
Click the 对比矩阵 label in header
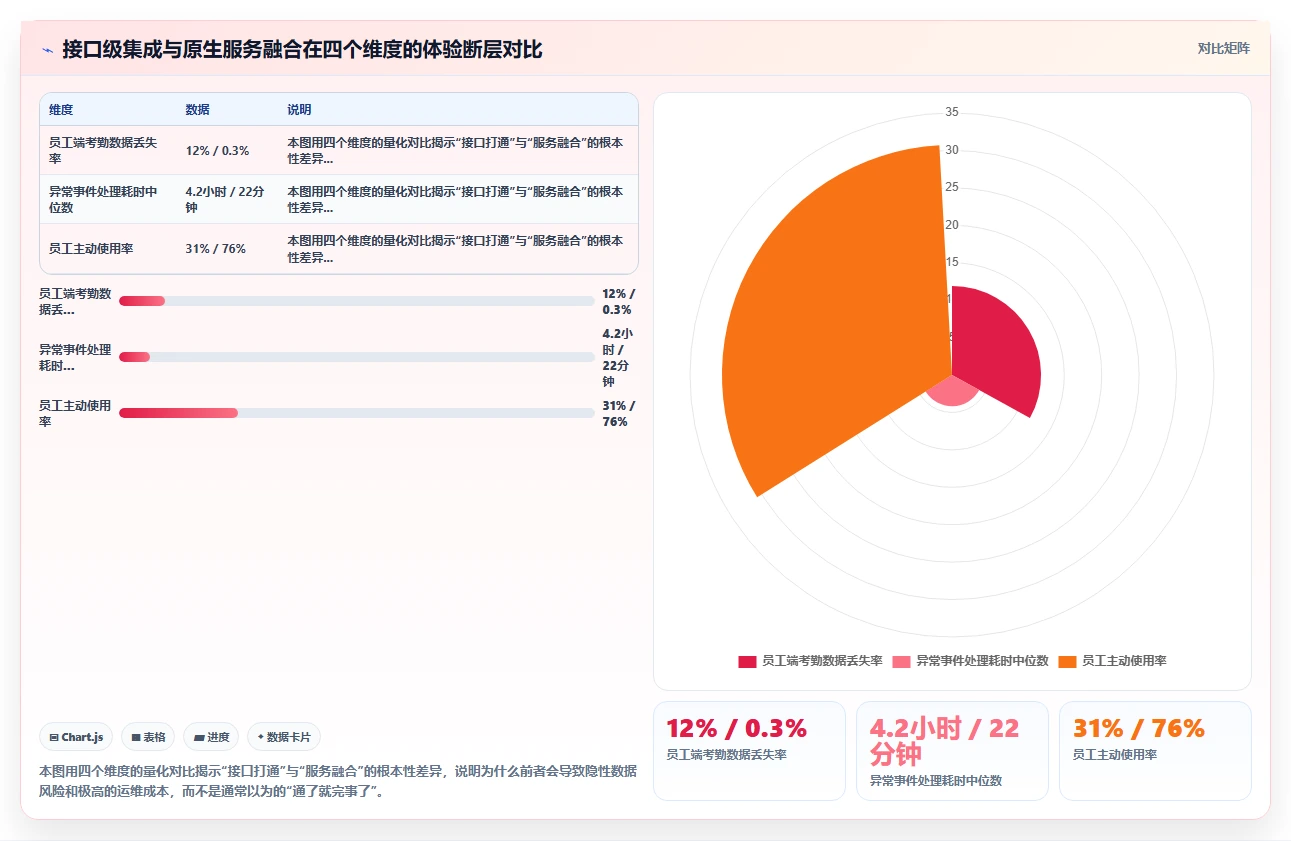pyautogui.click(x=1223, y=48)
